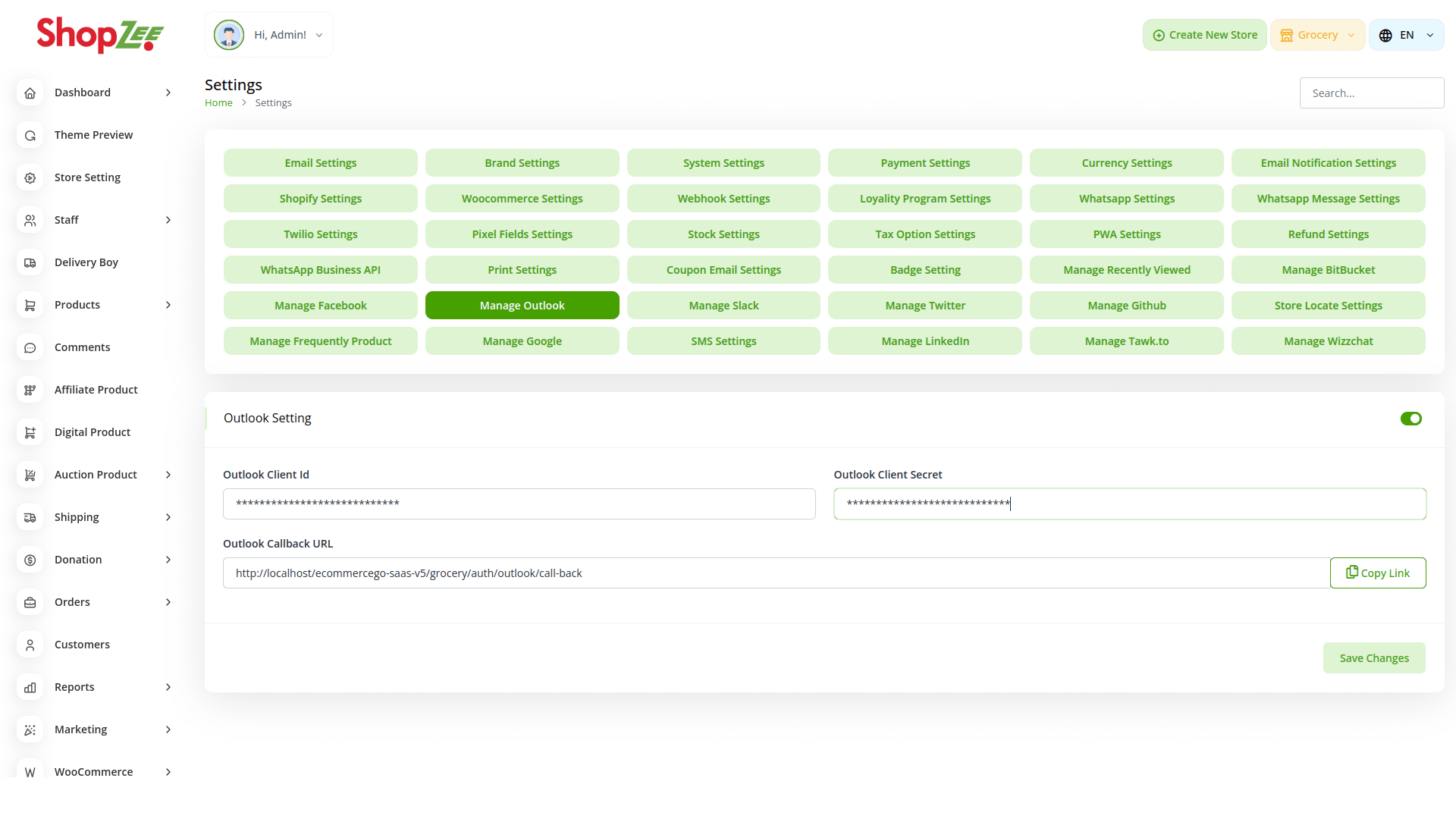
Task: Switch to Manage Slack settings tab
Action: pyautogui.click(x=723, y=306)
